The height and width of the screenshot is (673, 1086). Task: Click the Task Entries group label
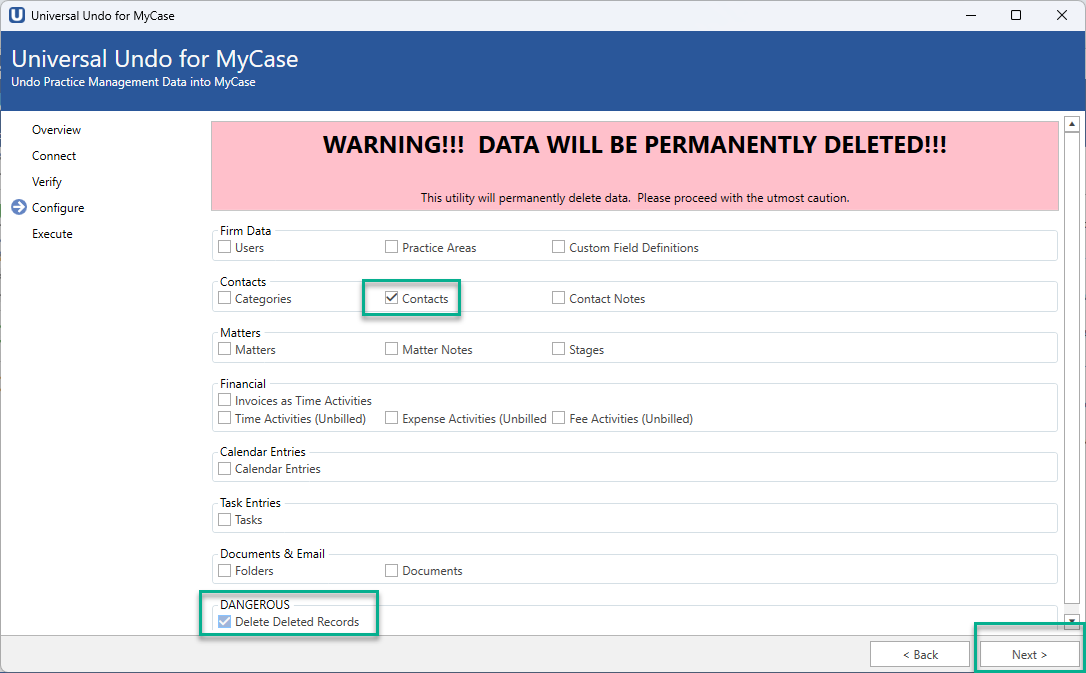coord(250,503)
